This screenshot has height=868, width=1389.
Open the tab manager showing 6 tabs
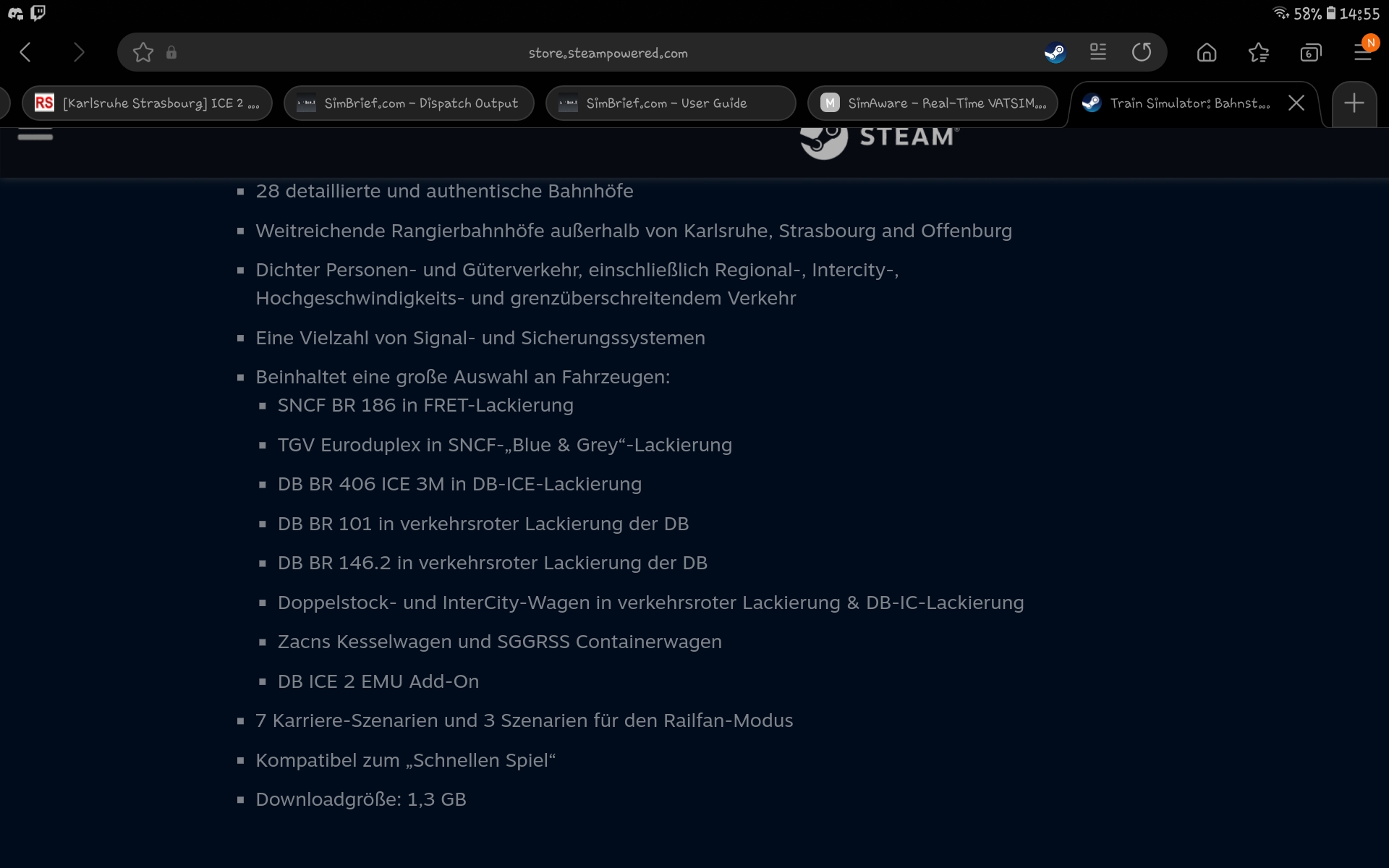point(1310,52)
